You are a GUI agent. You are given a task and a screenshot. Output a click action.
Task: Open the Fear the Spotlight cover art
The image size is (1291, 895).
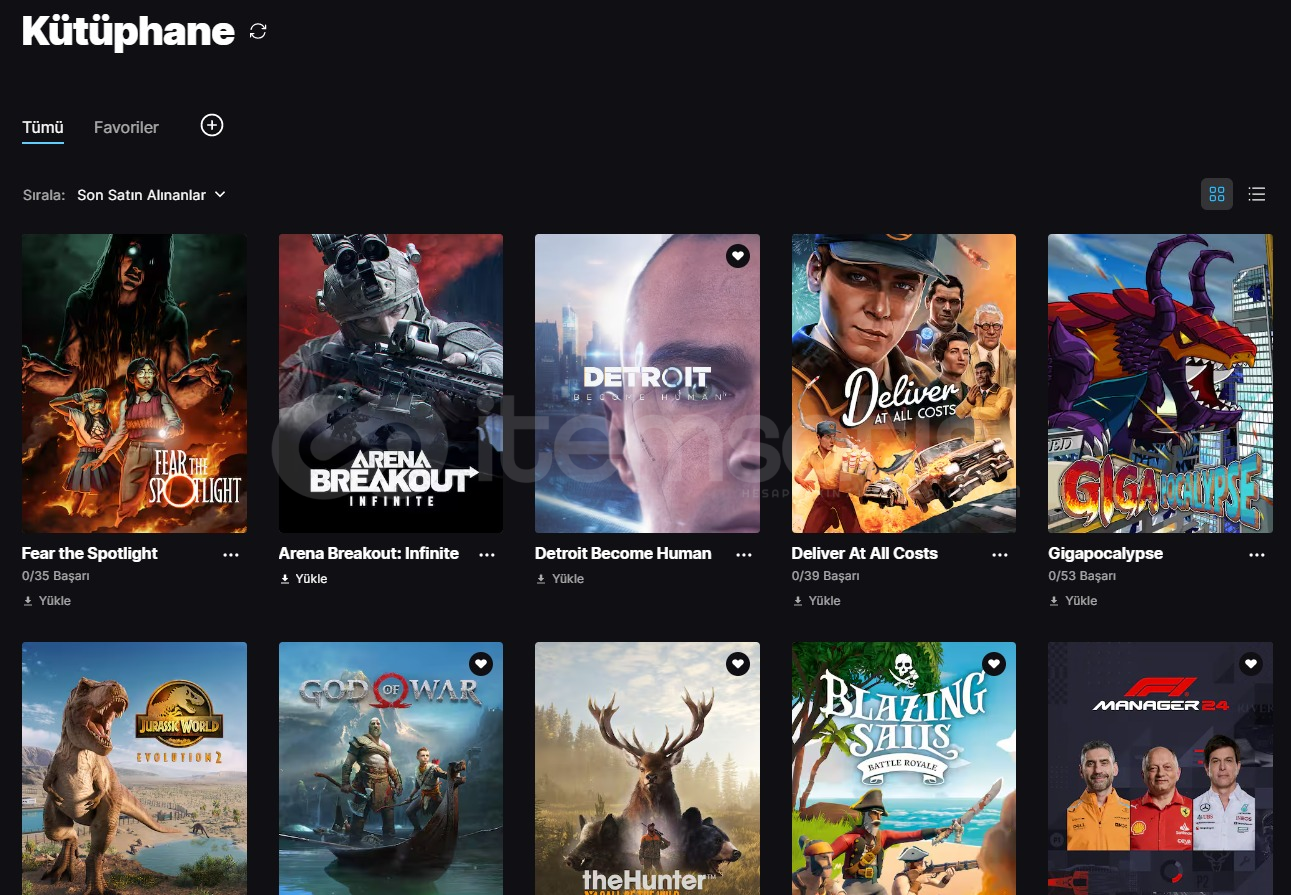pos(134,383)
